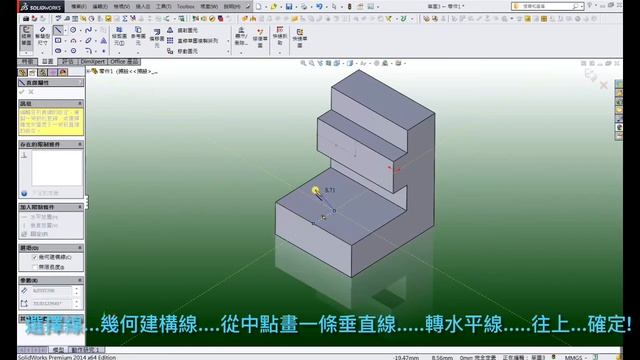The width and height of the screenshot is (640, 360).
Task: Open the Edit (編輯) menu
Action: 100,7
